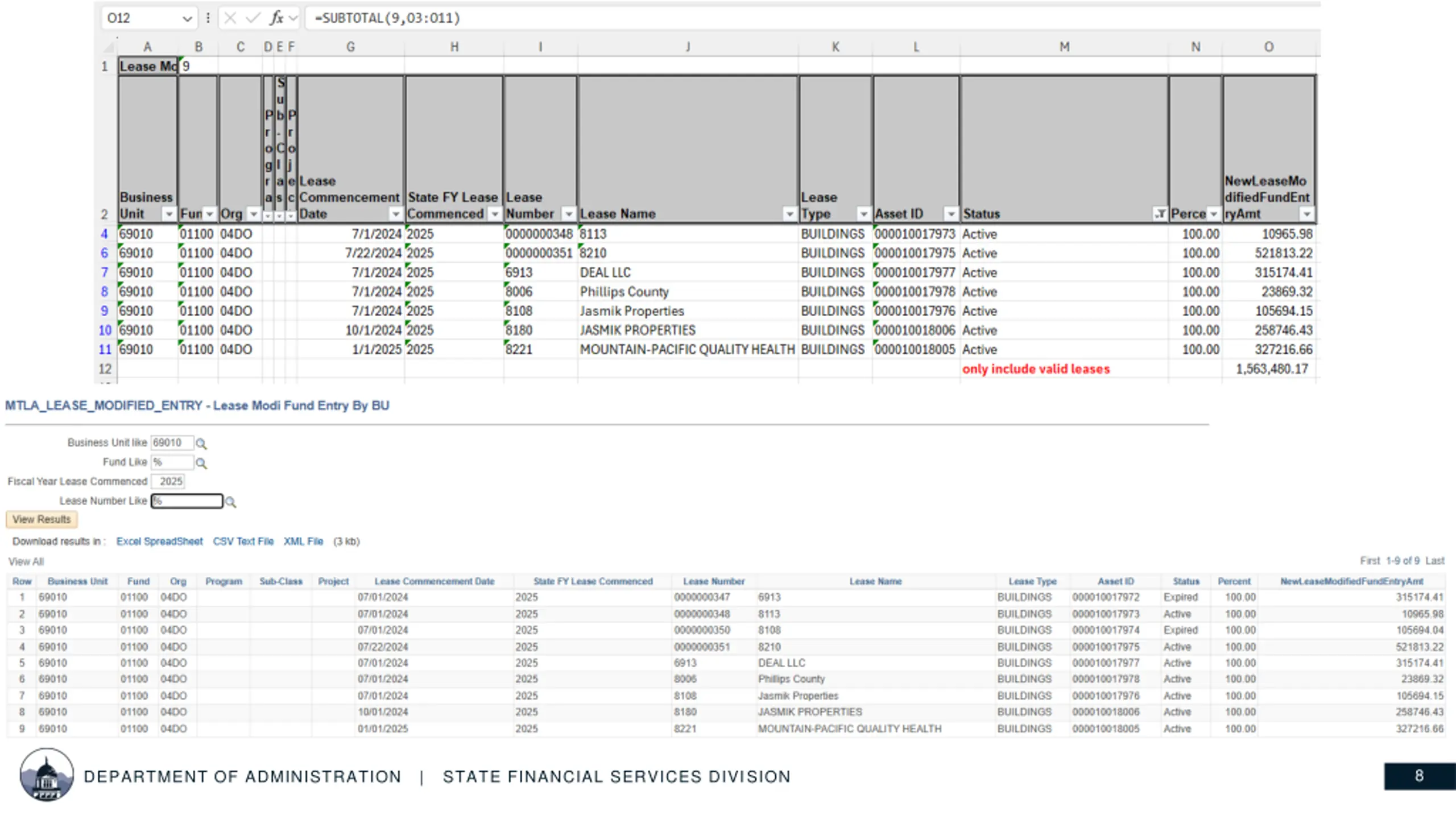Click the formula bar cancel X icon
This screenshot has width=1456, height=819.
tap(230, 18)
